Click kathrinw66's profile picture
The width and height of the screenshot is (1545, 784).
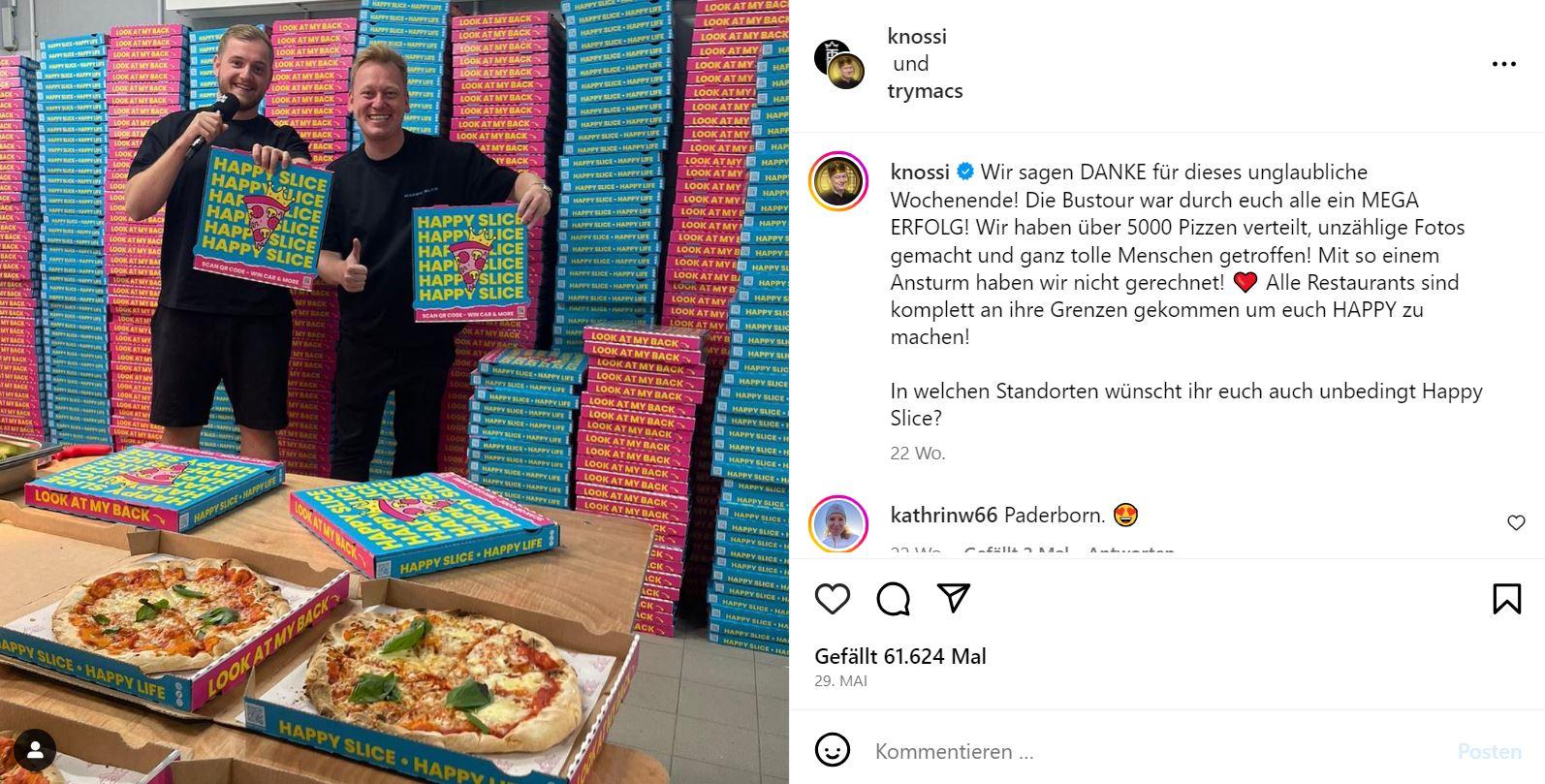841,523
